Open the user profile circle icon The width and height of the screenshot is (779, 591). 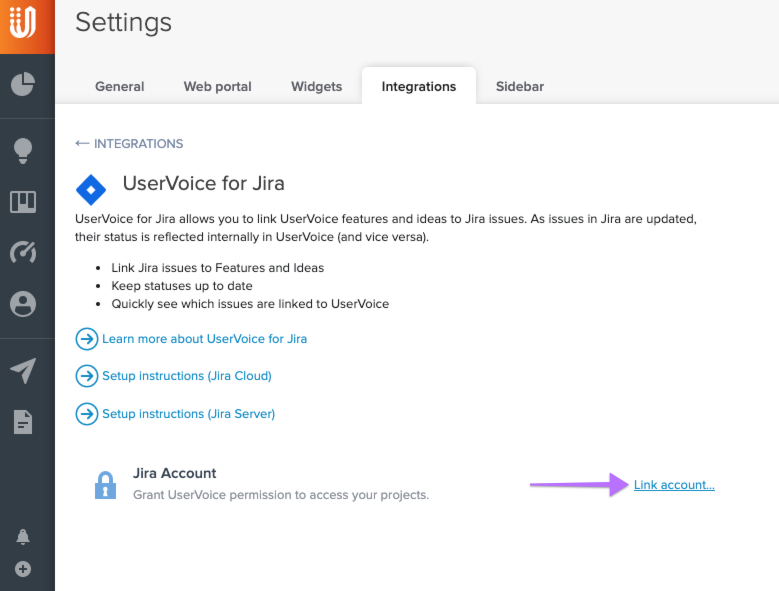pyautogui.click(x=23, y=304)
